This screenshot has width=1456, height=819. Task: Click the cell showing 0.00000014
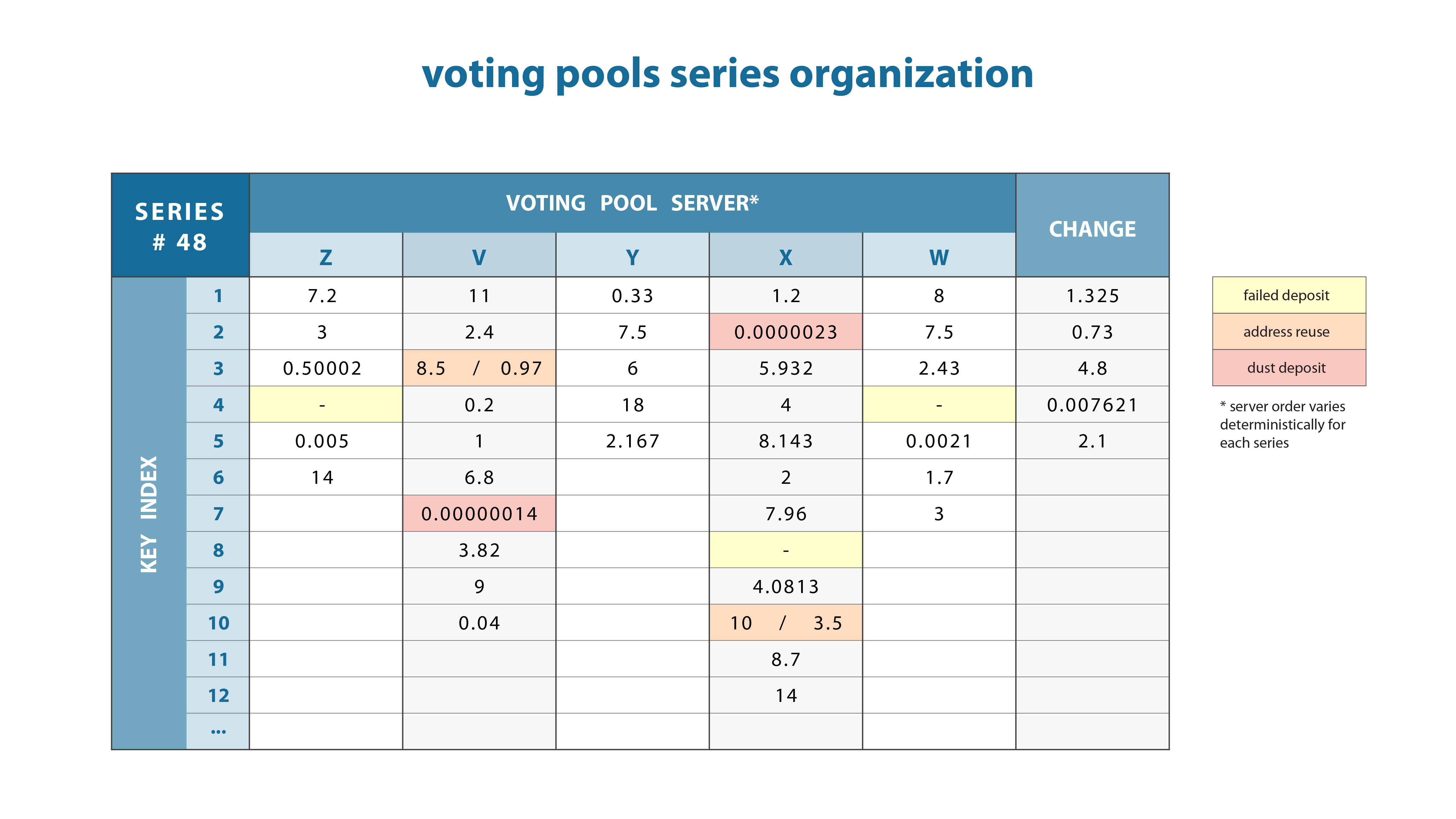479,514
